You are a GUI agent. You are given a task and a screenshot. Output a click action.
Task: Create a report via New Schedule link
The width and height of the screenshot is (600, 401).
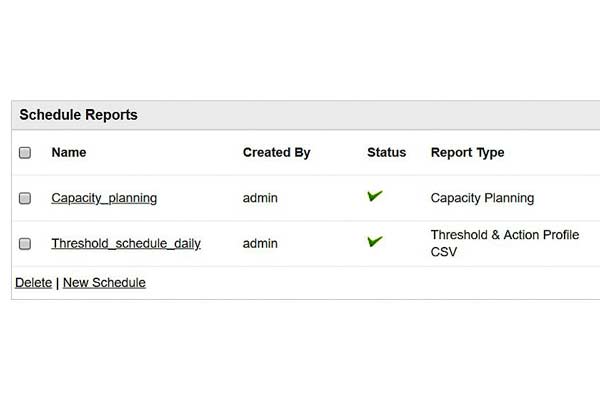point(104,283)
